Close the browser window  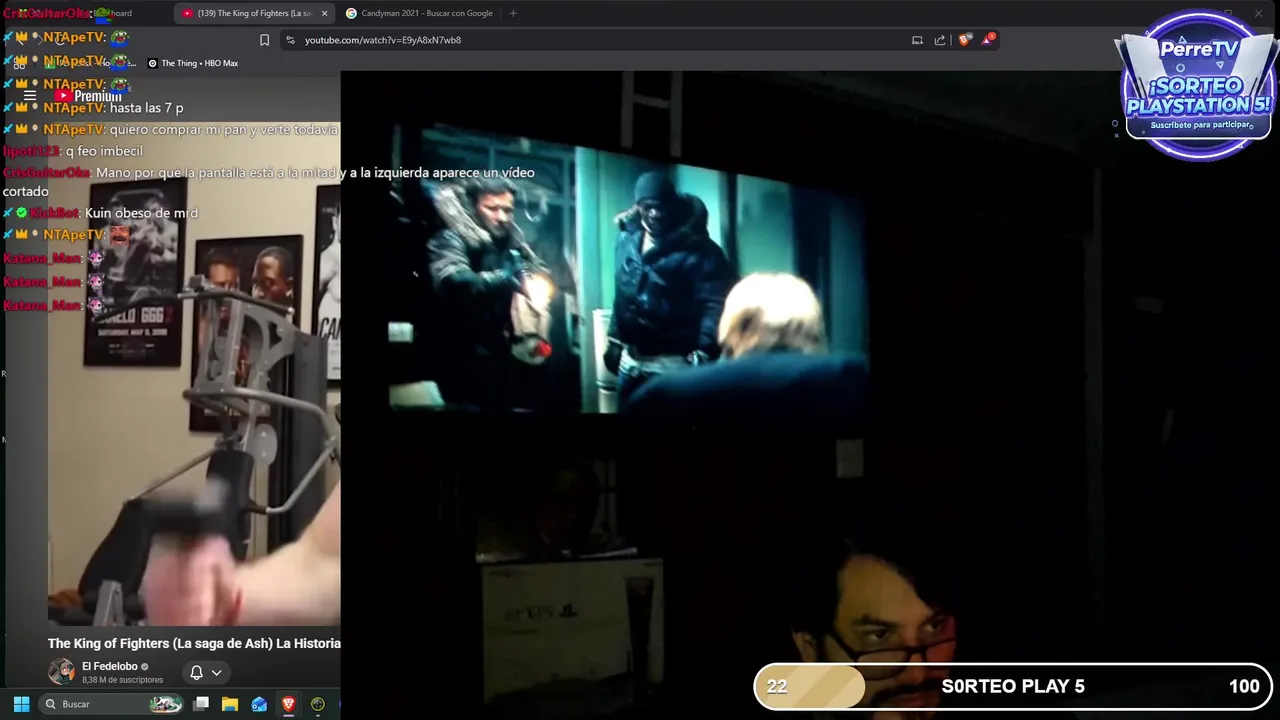[1258, 13]
